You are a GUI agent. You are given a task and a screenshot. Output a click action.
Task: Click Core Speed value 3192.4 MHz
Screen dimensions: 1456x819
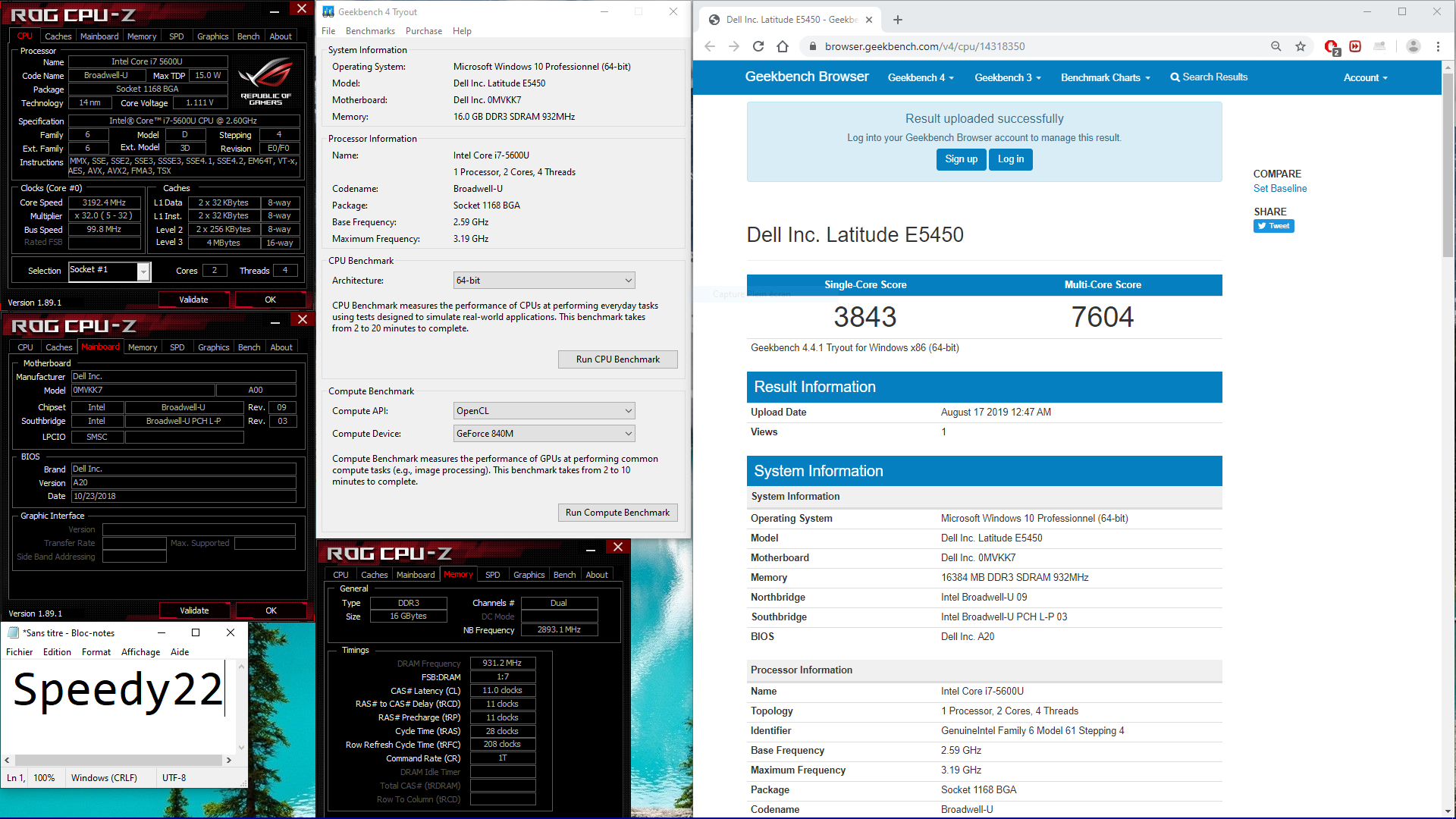pyautogui.click(x=105, y=202)
